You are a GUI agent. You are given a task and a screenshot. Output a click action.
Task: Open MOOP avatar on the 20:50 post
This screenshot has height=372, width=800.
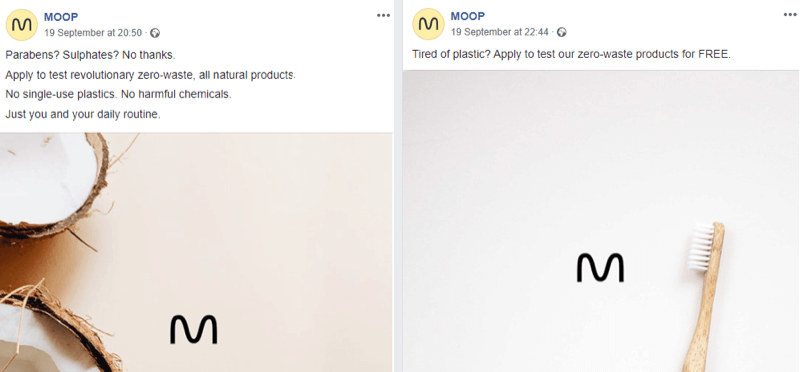[x=21, y=24]
